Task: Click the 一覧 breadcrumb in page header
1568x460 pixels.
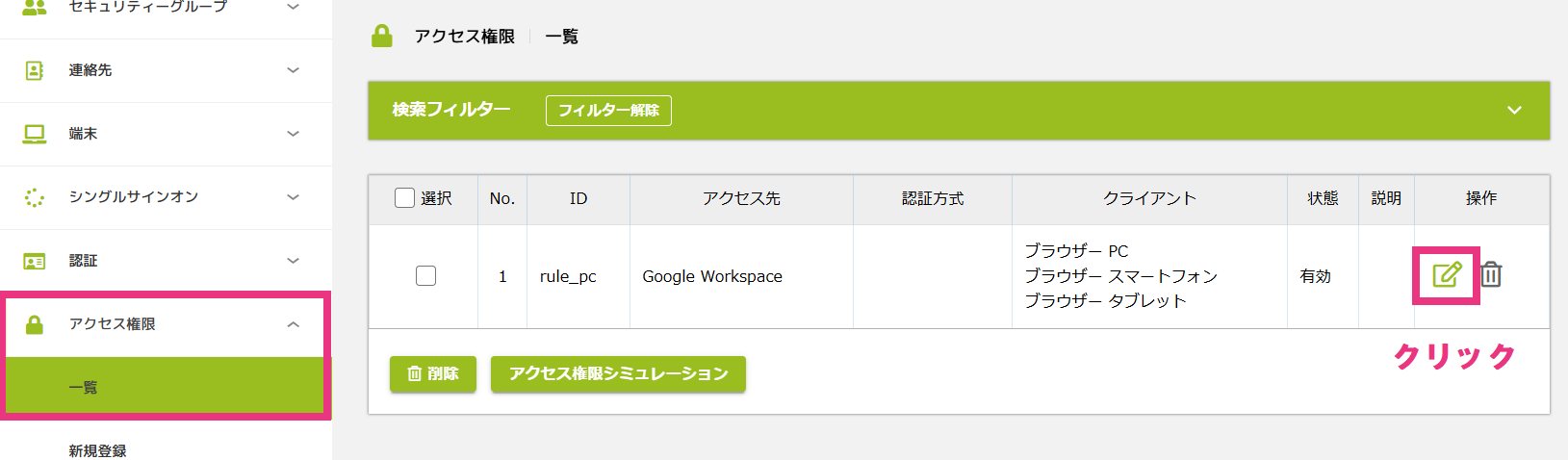Action: coord(562,37)
